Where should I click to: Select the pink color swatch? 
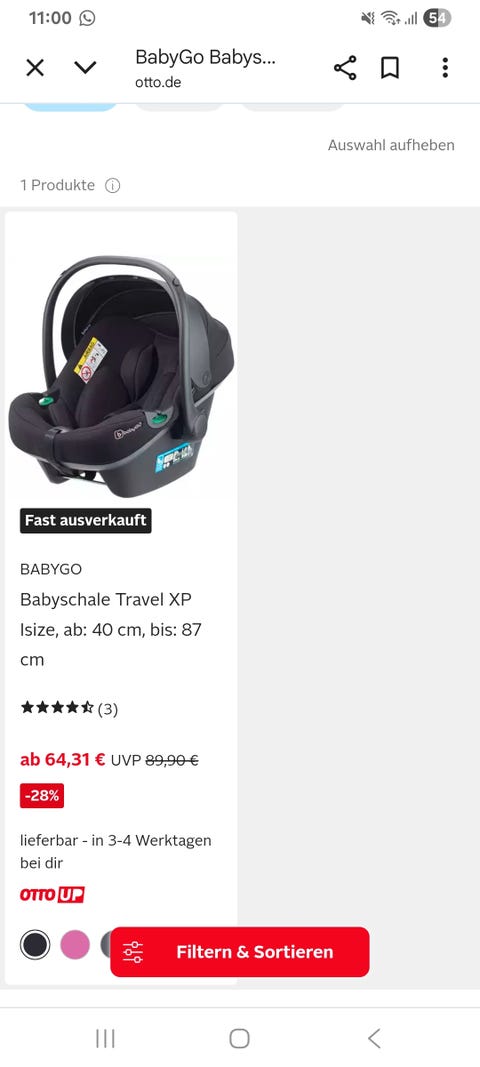pyautogui.click(x=75, y=945)
